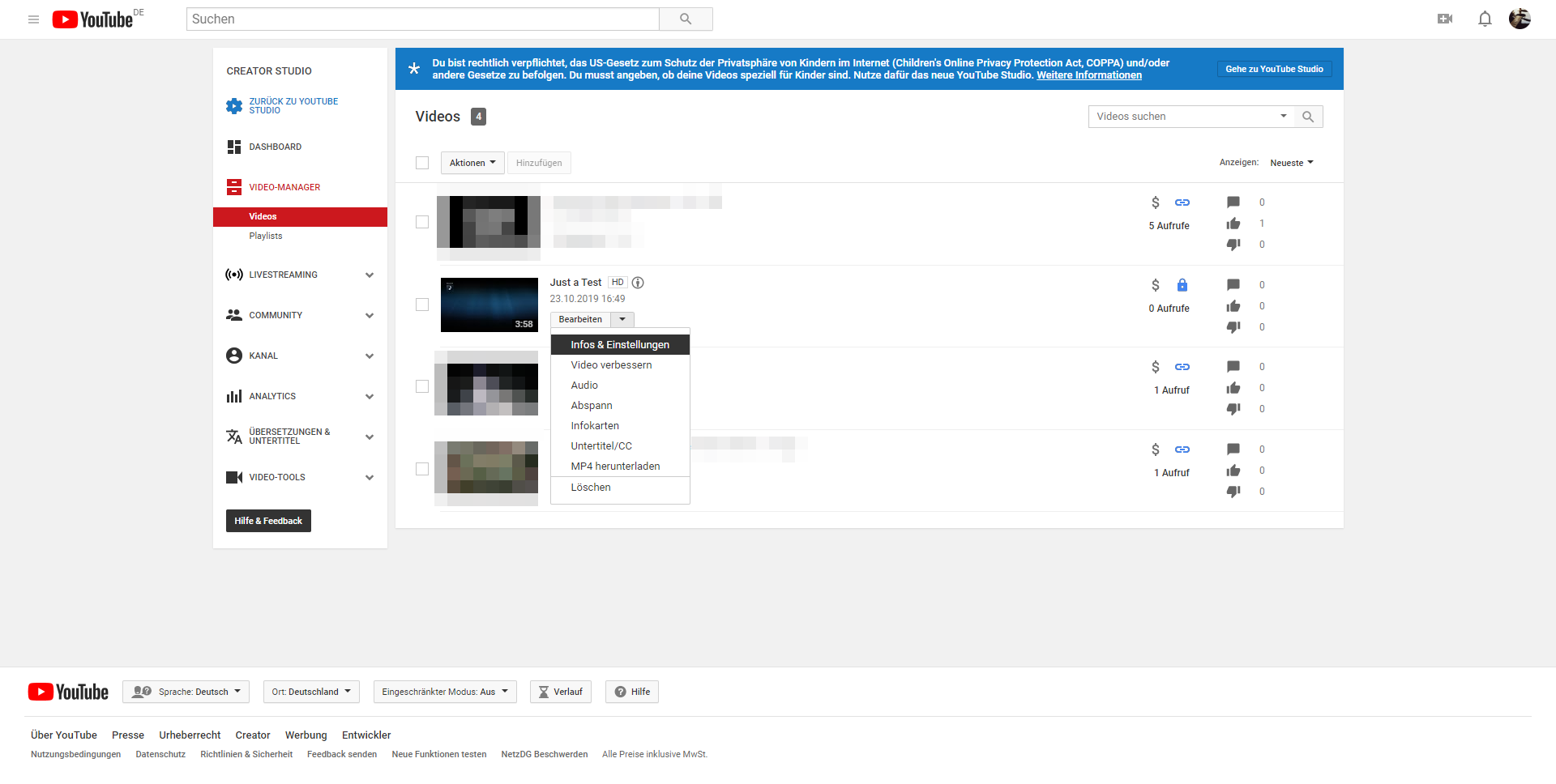Screen dimensions: 1556x784
Task: Tick the select-all videos checkbox
Action: (422, 163)
